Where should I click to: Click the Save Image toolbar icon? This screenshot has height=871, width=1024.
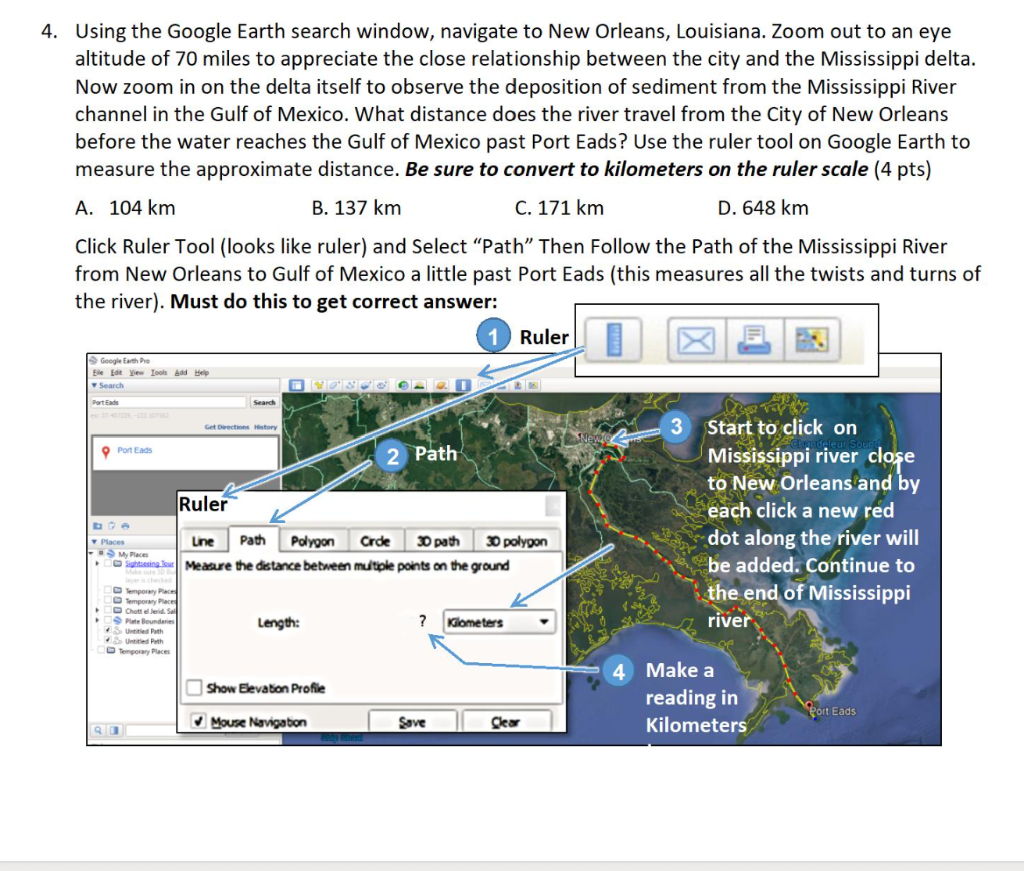coord(811,337)
